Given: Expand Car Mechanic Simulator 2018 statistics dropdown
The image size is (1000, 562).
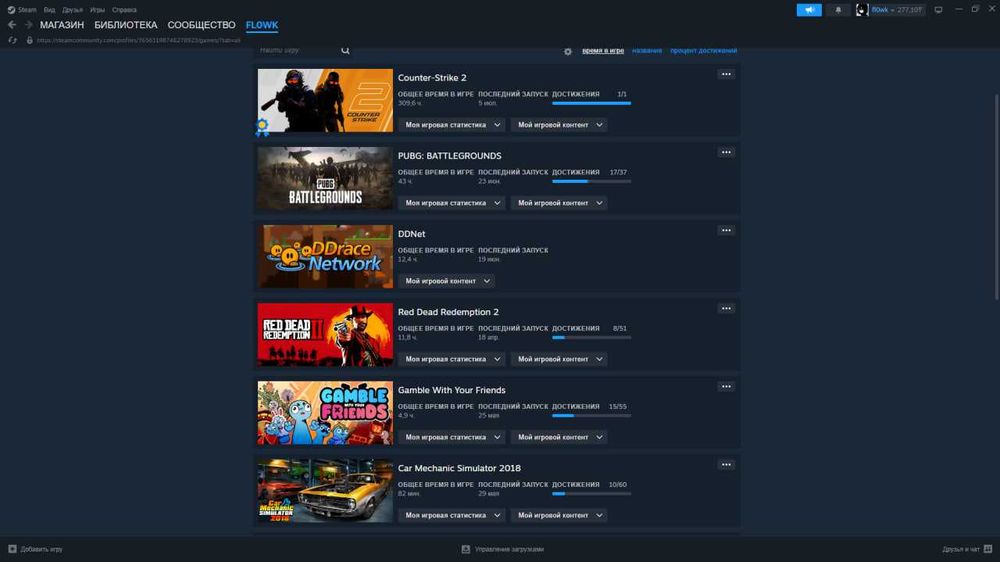Looking at the screenshot, I should point(452,515).
